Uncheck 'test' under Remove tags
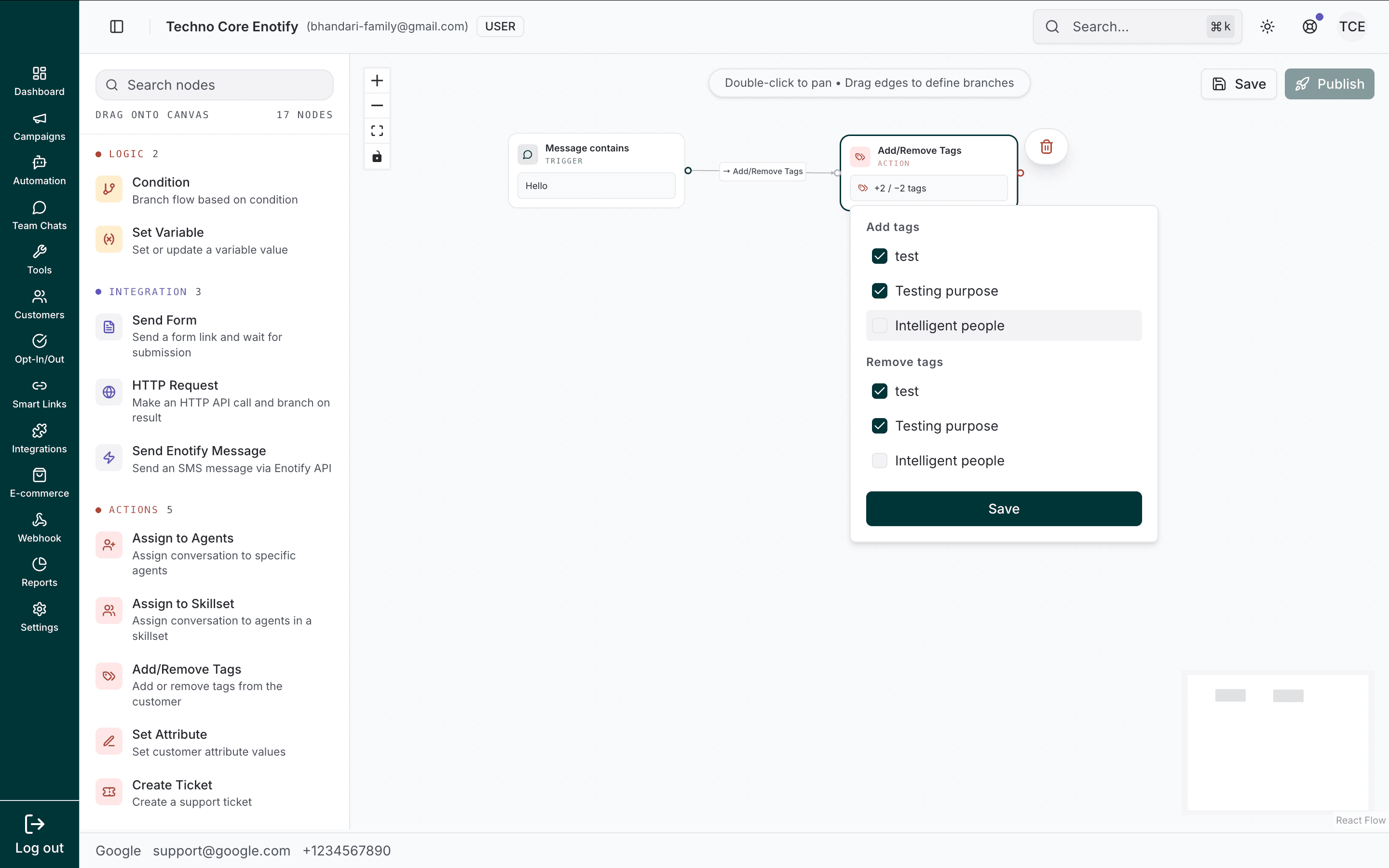 (x=879, y=391)
